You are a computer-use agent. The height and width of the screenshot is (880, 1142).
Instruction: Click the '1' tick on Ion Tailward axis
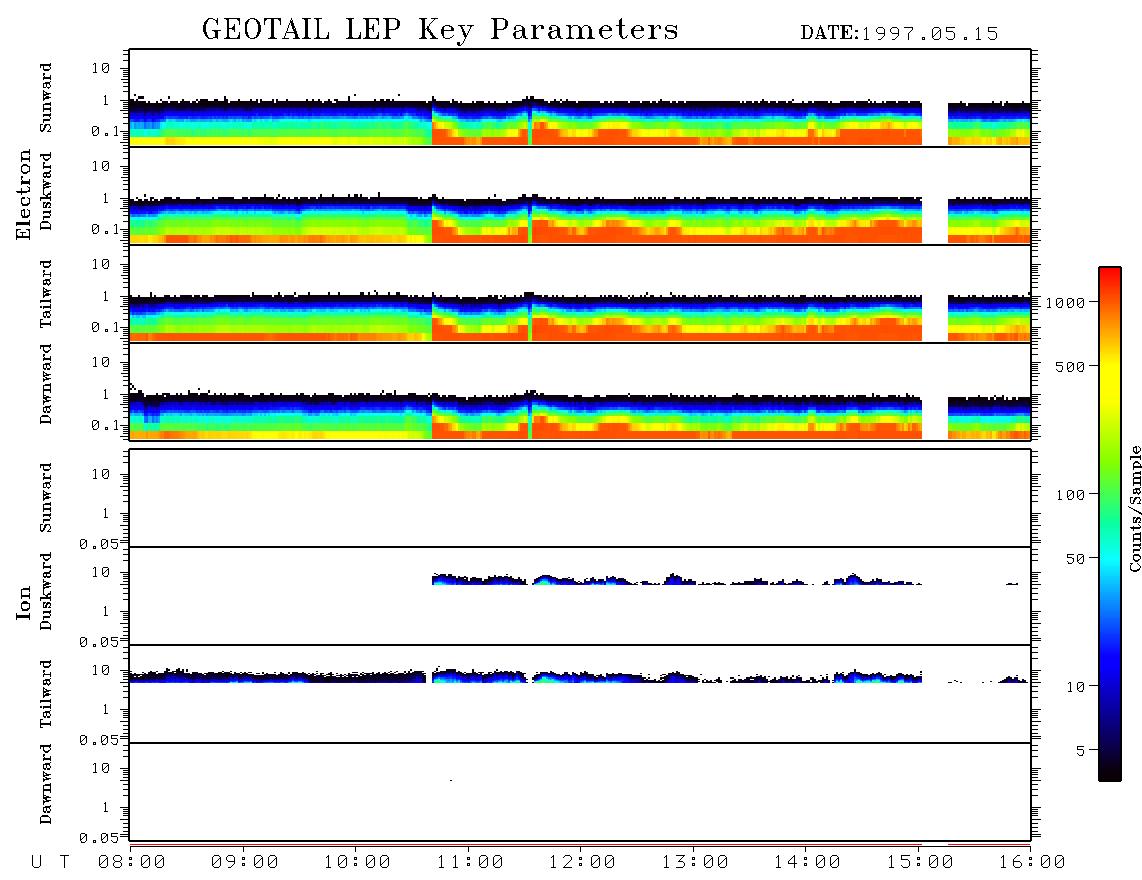pos(106,710)
